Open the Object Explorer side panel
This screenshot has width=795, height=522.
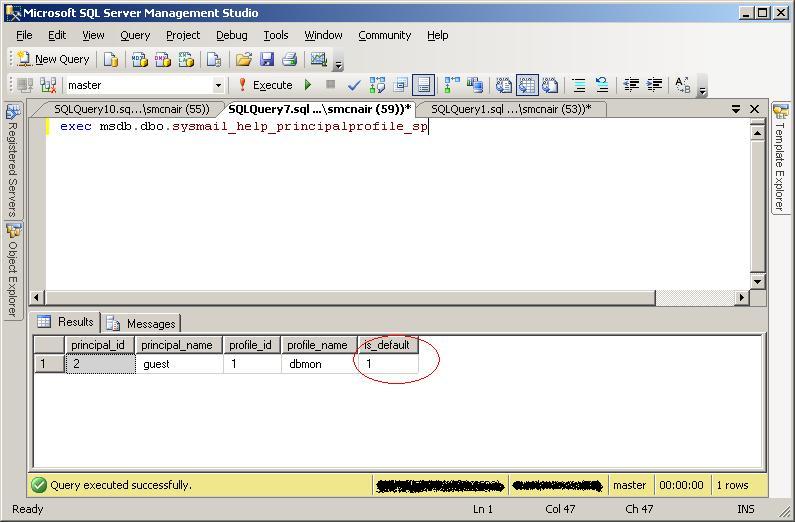click(x=13, y=271)
